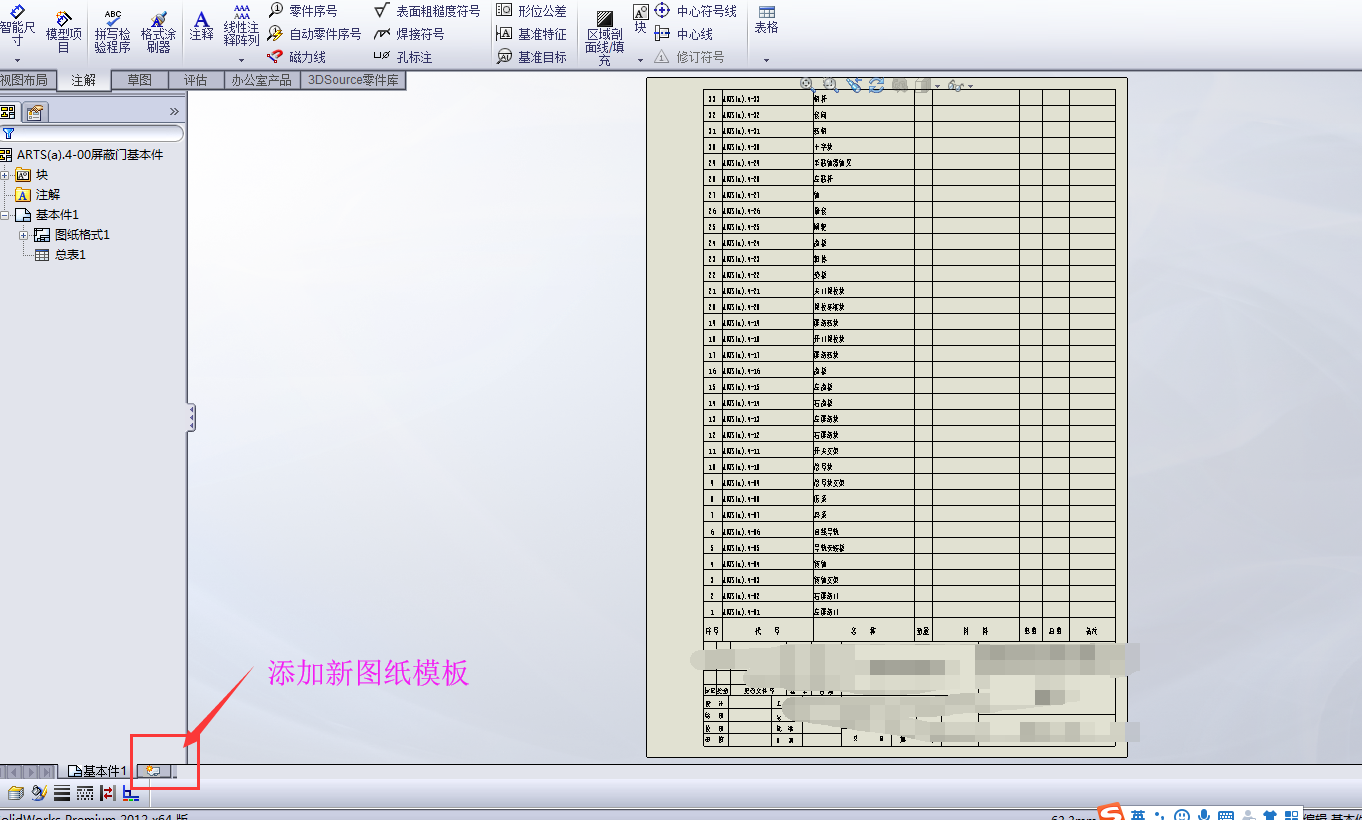The image size is (1362, 820).
Task: Click the 模型项目 model items tool
Action: click(63, 32)
